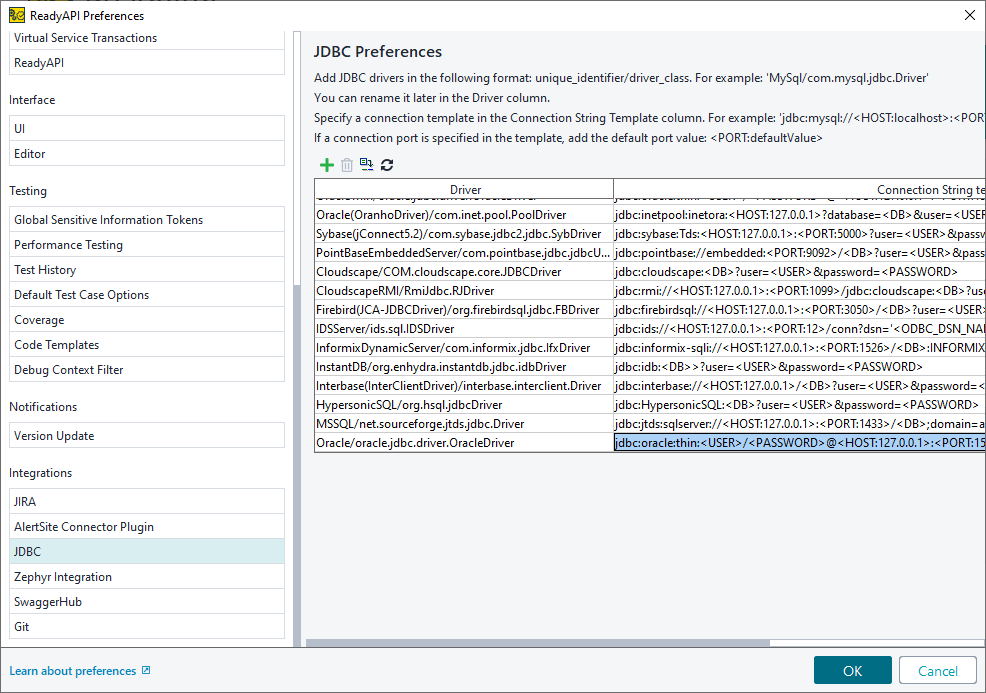The height and width of the screenshot is (693, 986).
Task: Click the jdbc:sybase:Tds connection string cell
Action: click(800, 233)
